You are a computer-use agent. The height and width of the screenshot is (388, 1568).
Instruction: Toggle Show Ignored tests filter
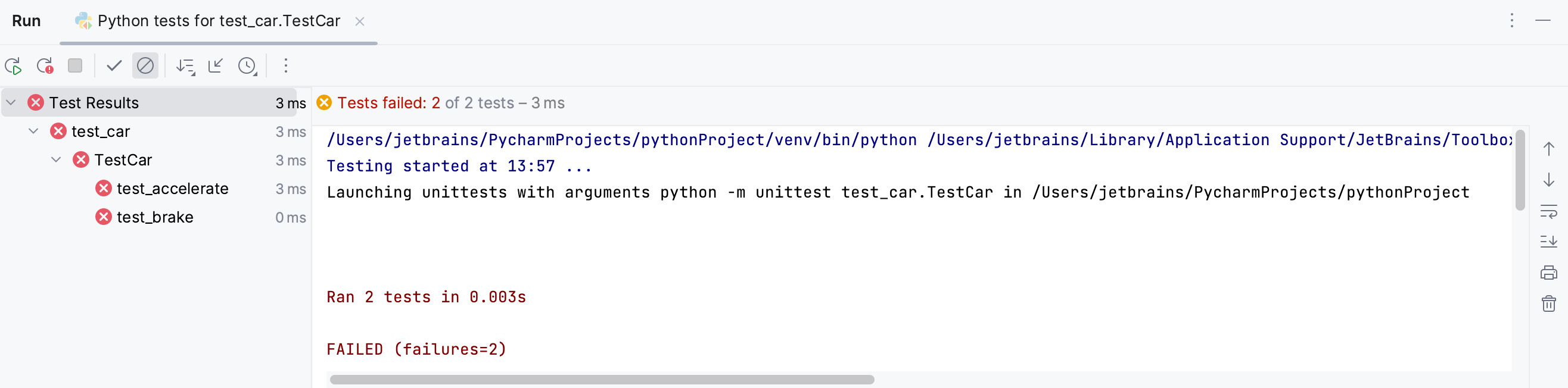tap(145, 65)
